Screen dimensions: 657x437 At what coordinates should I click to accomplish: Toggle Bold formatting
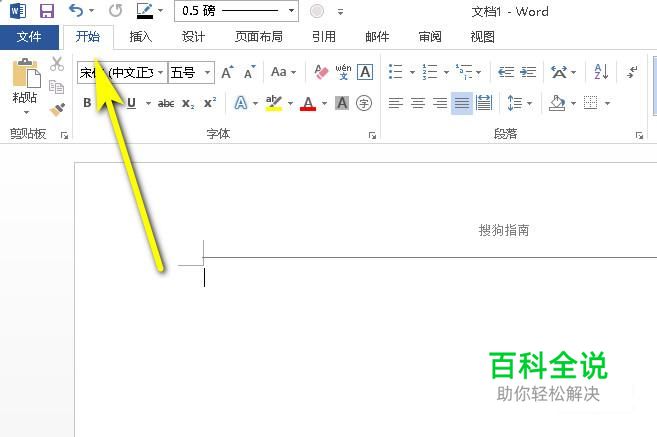[87, 103]
